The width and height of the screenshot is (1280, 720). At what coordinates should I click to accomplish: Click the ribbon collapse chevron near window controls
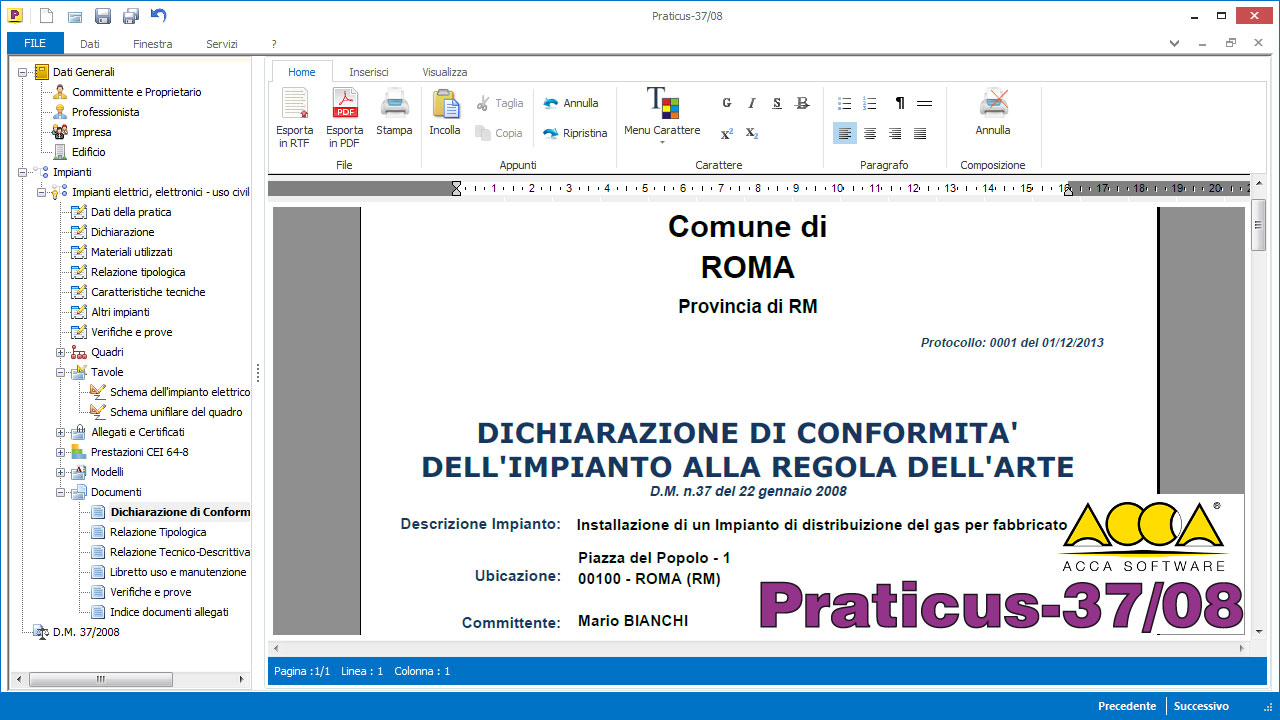[1176, 43]
